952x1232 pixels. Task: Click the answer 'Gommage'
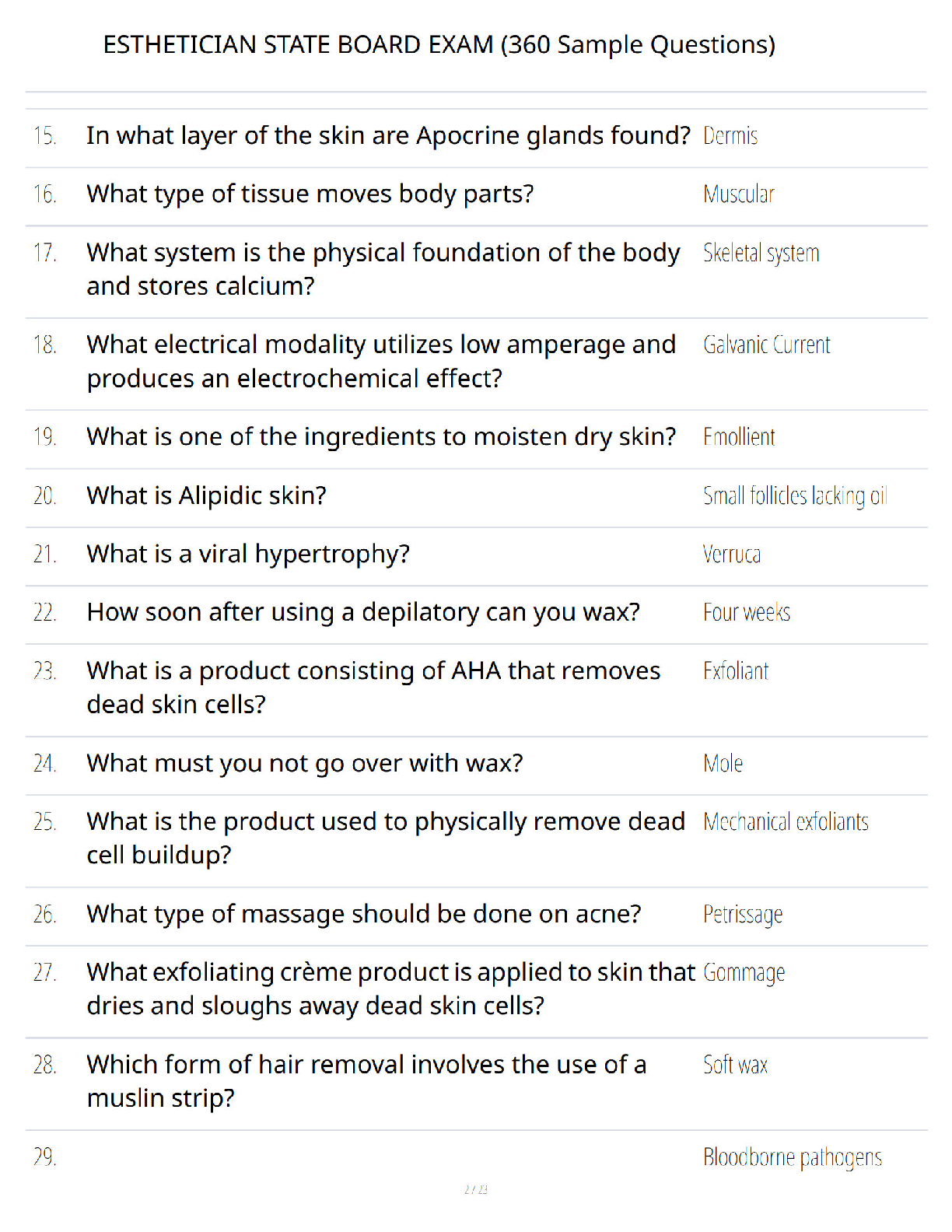tap(744, 973)
